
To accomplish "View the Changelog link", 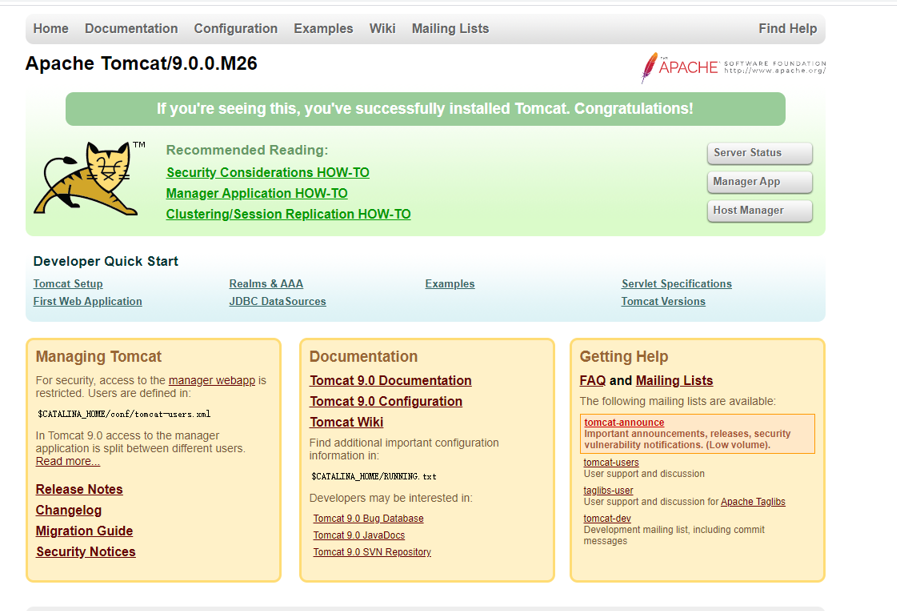I will click(69, 510).
